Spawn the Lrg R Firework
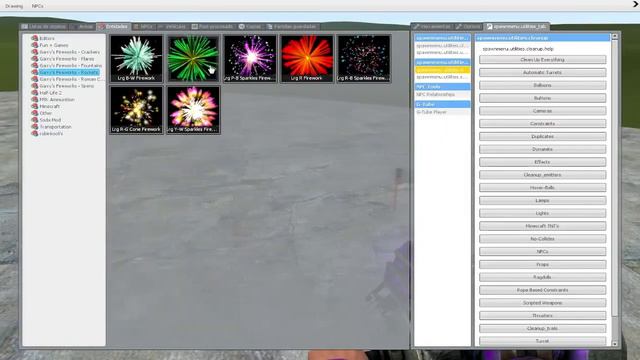 [307, 58]
